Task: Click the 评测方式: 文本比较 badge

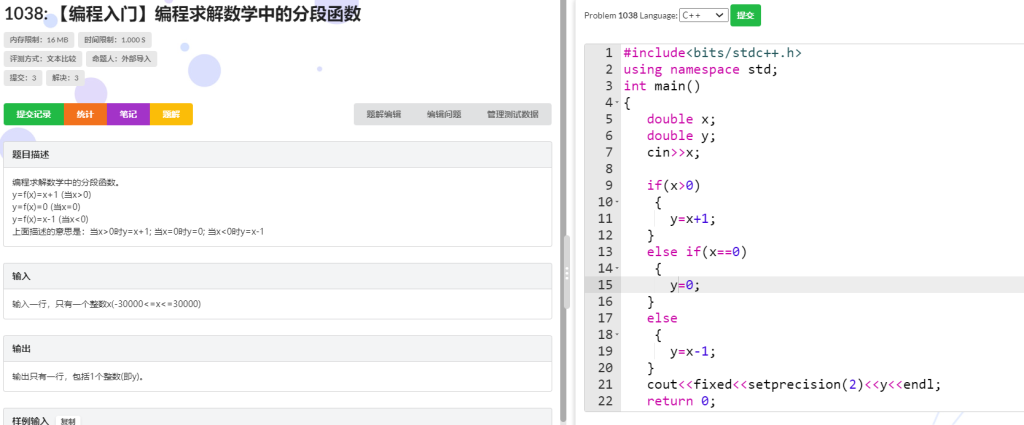Action: point(43,59)
